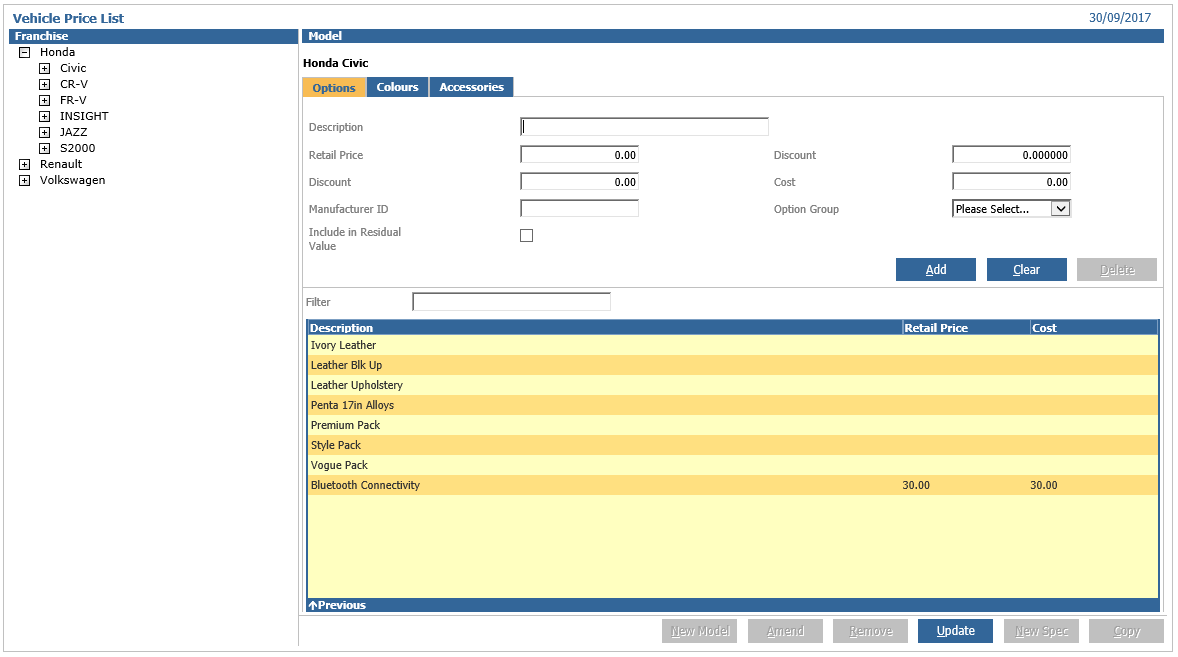Expand the Volkswagen franchise node

pyautogui.click(x=25, y=180)
